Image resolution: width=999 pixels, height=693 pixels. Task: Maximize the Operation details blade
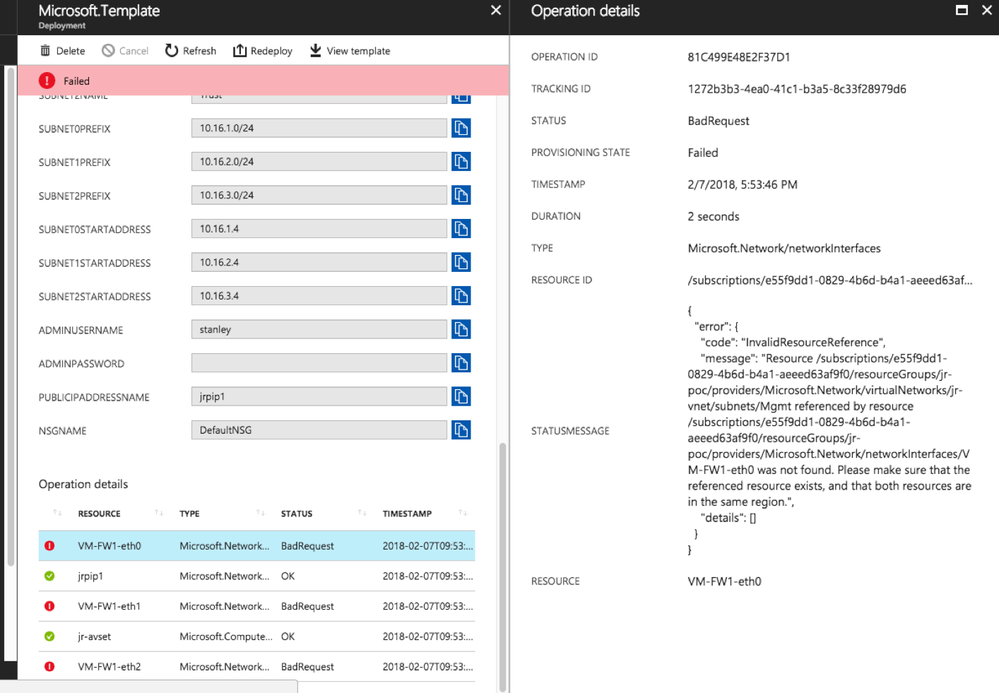(962, 11)
